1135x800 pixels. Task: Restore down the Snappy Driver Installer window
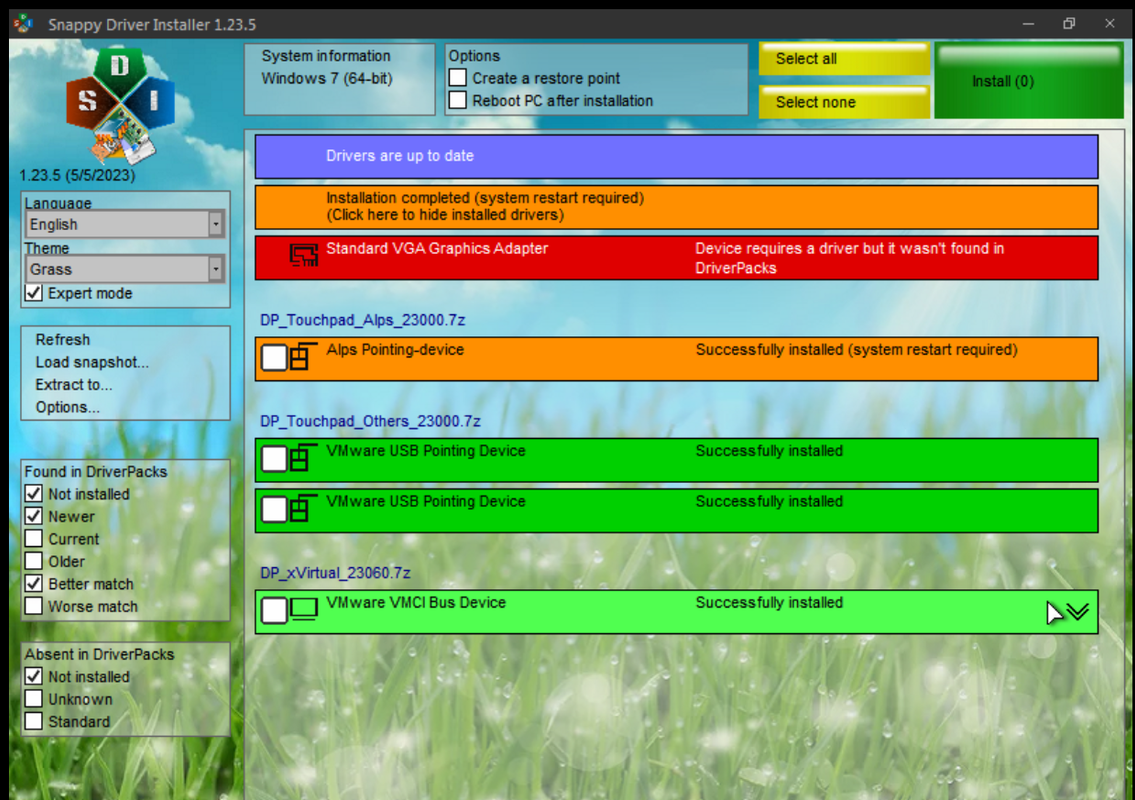(1069, 24)
